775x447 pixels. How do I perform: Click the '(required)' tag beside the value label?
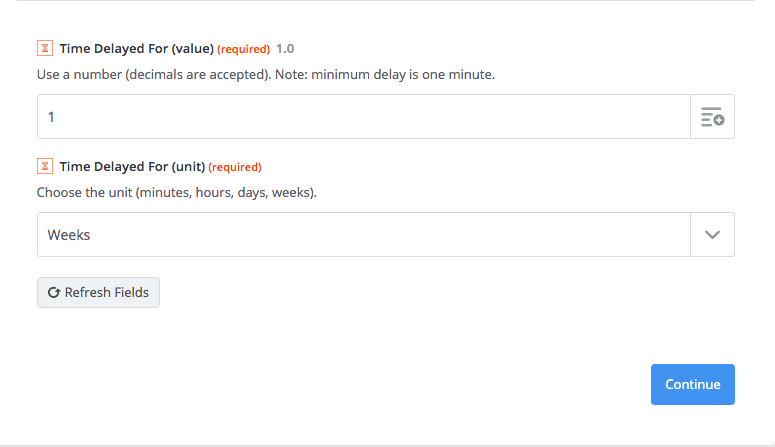(x=243, y=49)
